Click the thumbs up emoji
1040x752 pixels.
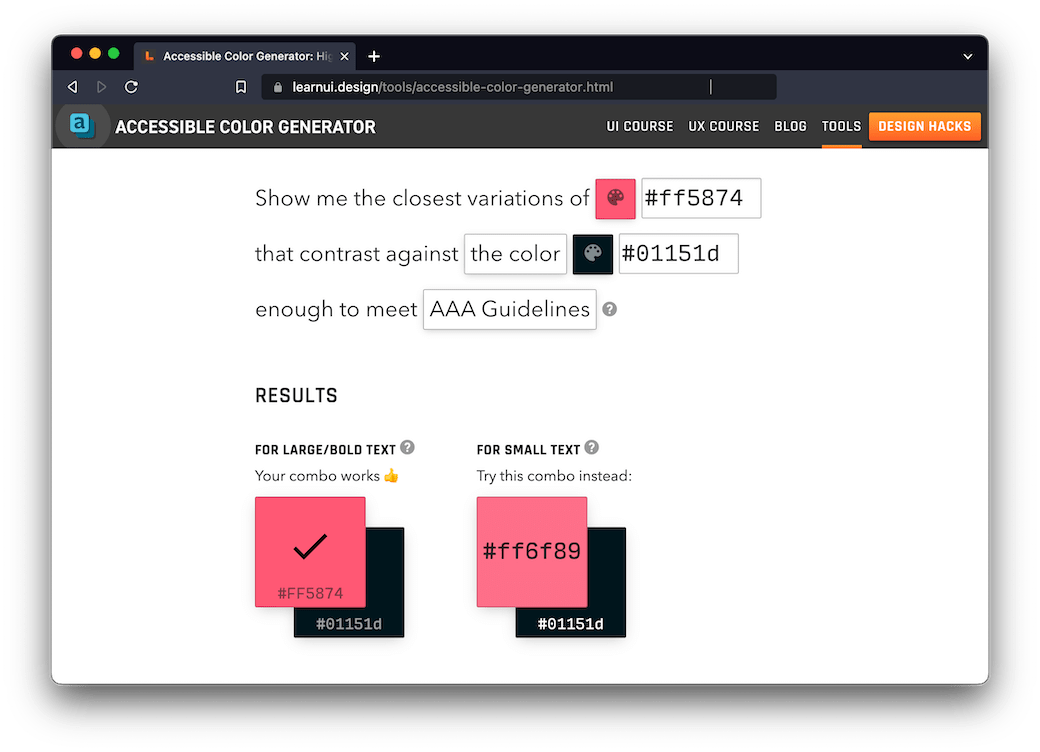tap(391, 475)
